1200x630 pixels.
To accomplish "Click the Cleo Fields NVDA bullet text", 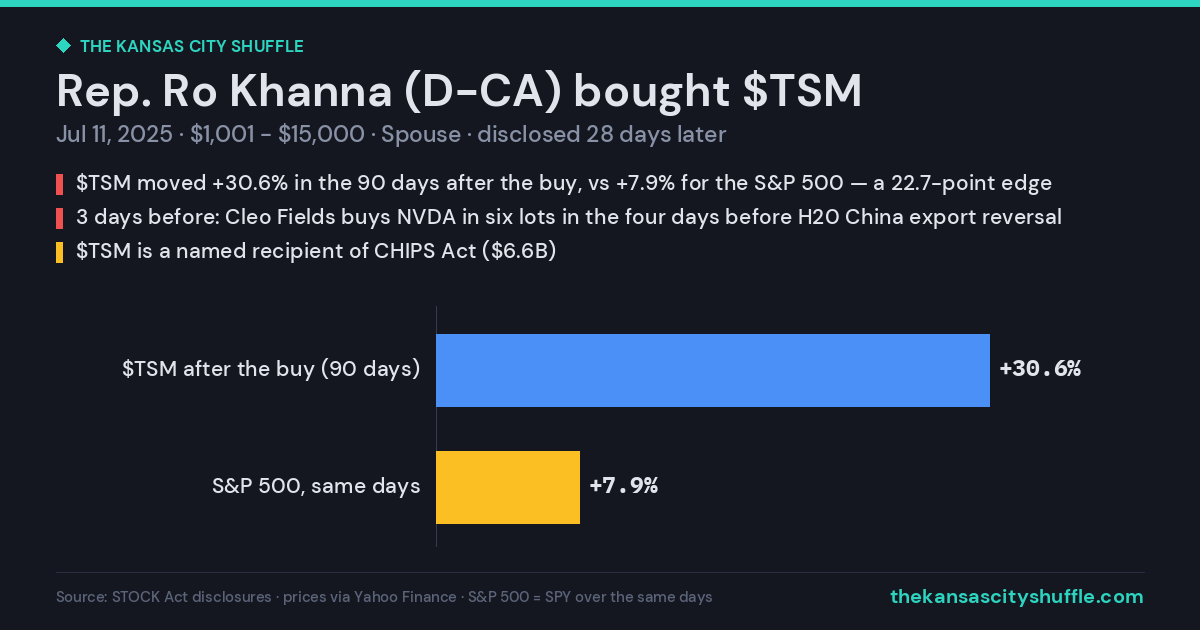I will [x=569, y=217].
